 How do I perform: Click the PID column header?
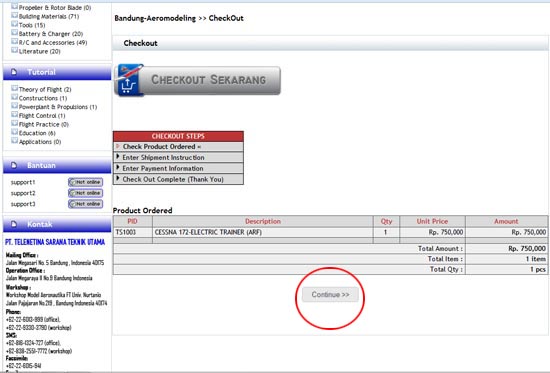(x=133, y=221)
